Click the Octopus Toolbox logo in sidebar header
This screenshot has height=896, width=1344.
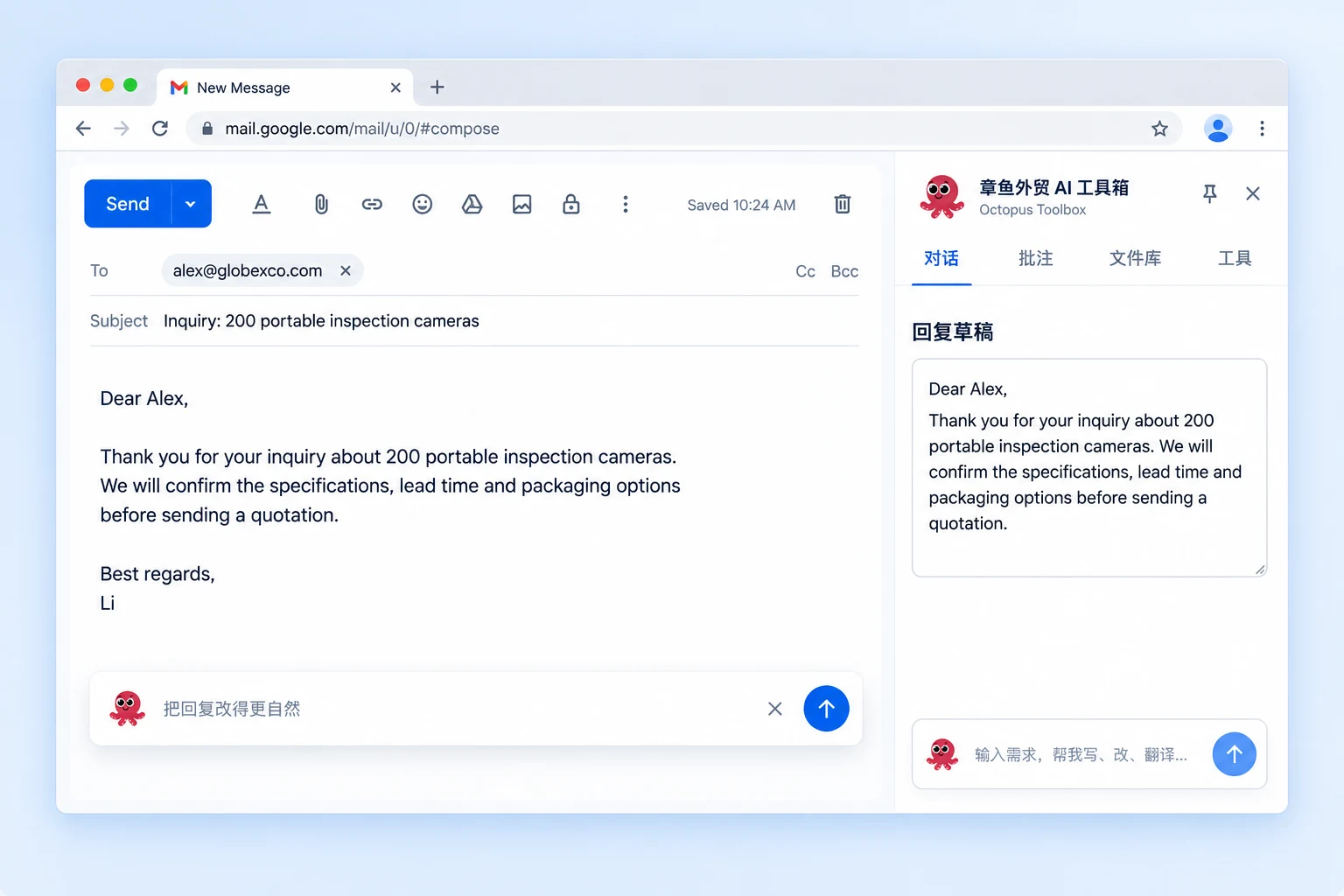941,195
